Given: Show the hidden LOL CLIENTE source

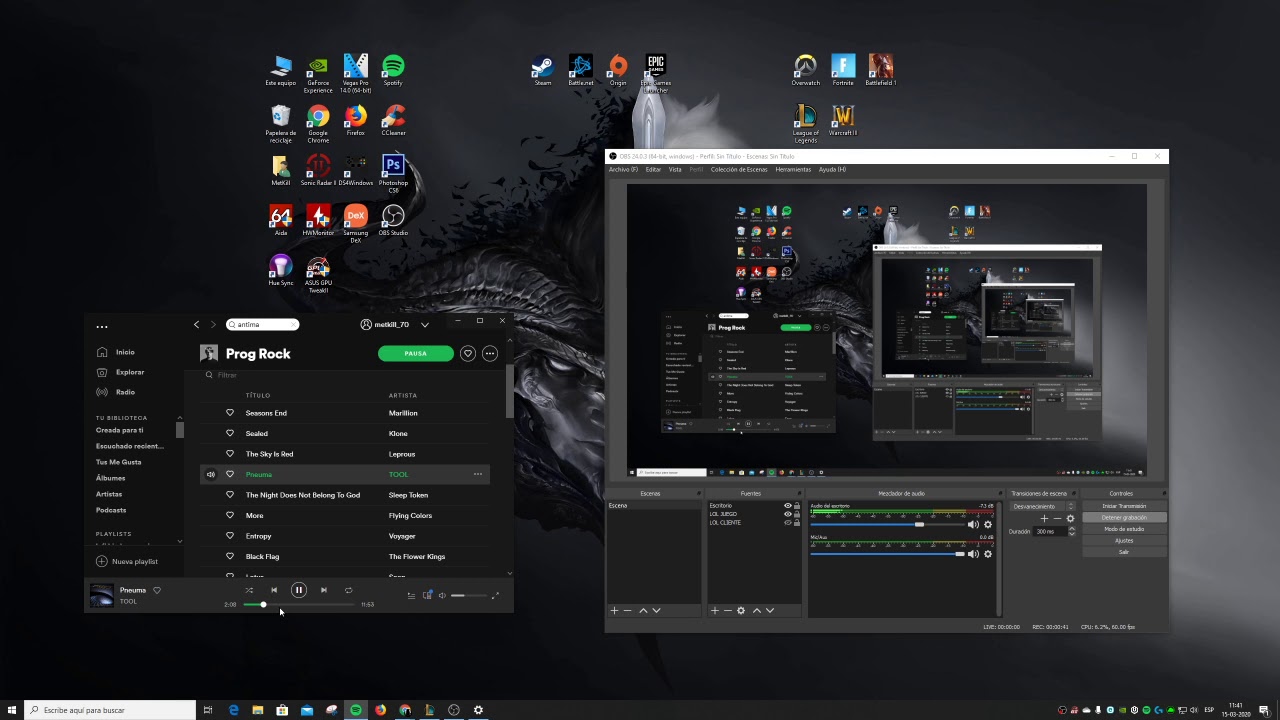Looking at the screenshot, I should click(x=788, y=522).
